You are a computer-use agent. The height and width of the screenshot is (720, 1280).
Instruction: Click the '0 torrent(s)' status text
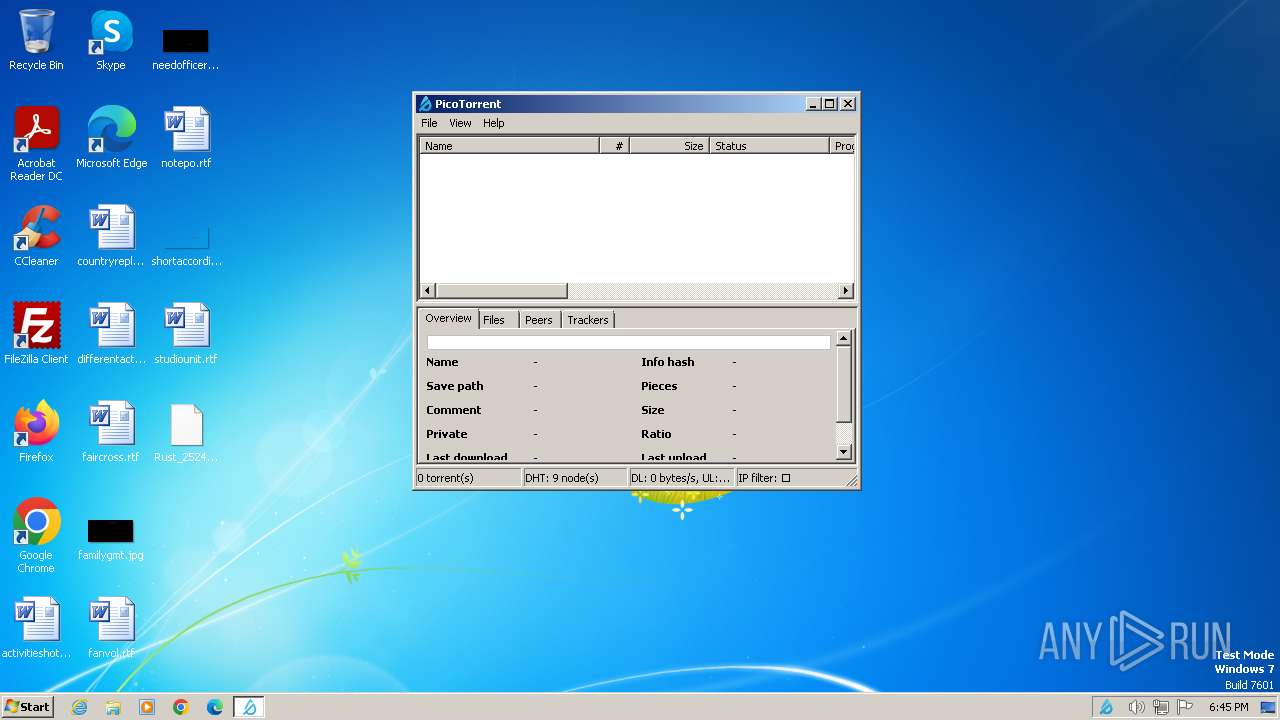coord(446,478)
